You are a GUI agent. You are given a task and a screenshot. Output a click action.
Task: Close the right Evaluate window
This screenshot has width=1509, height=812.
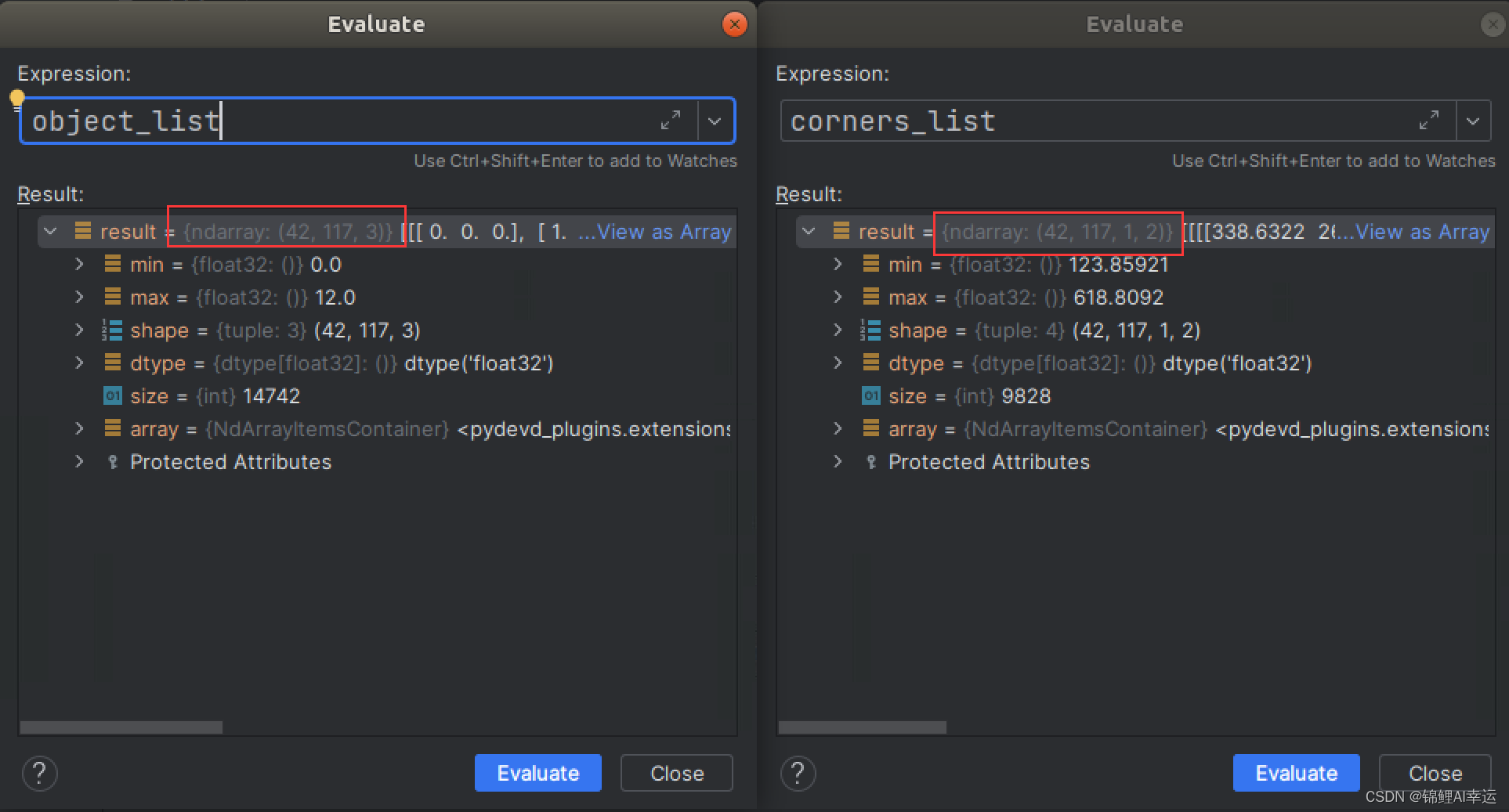pos(1493,24)
